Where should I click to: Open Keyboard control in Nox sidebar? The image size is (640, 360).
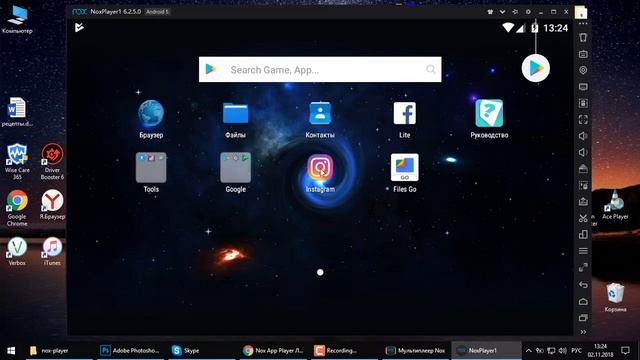point(583,54)
